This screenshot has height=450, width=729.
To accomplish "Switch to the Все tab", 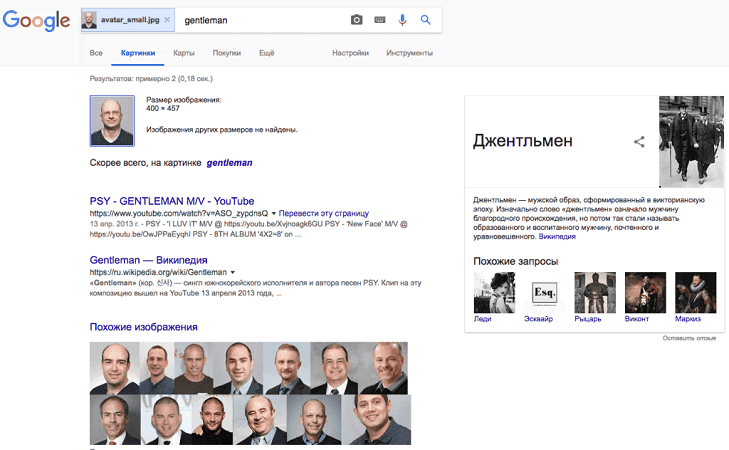I will click(96, 53).
